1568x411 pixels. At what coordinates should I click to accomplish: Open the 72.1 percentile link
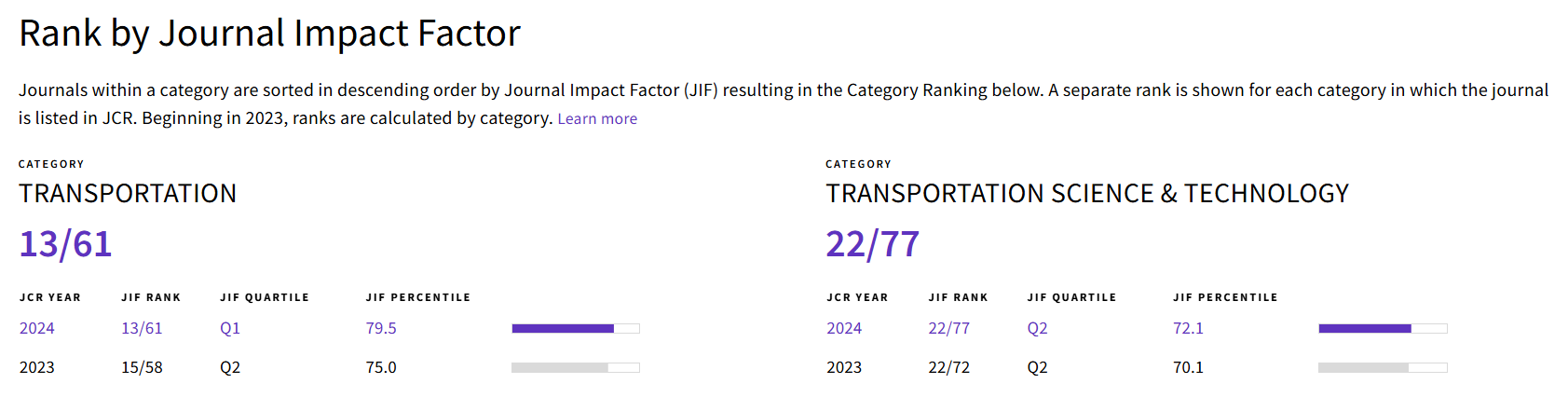pos(1188,328)
